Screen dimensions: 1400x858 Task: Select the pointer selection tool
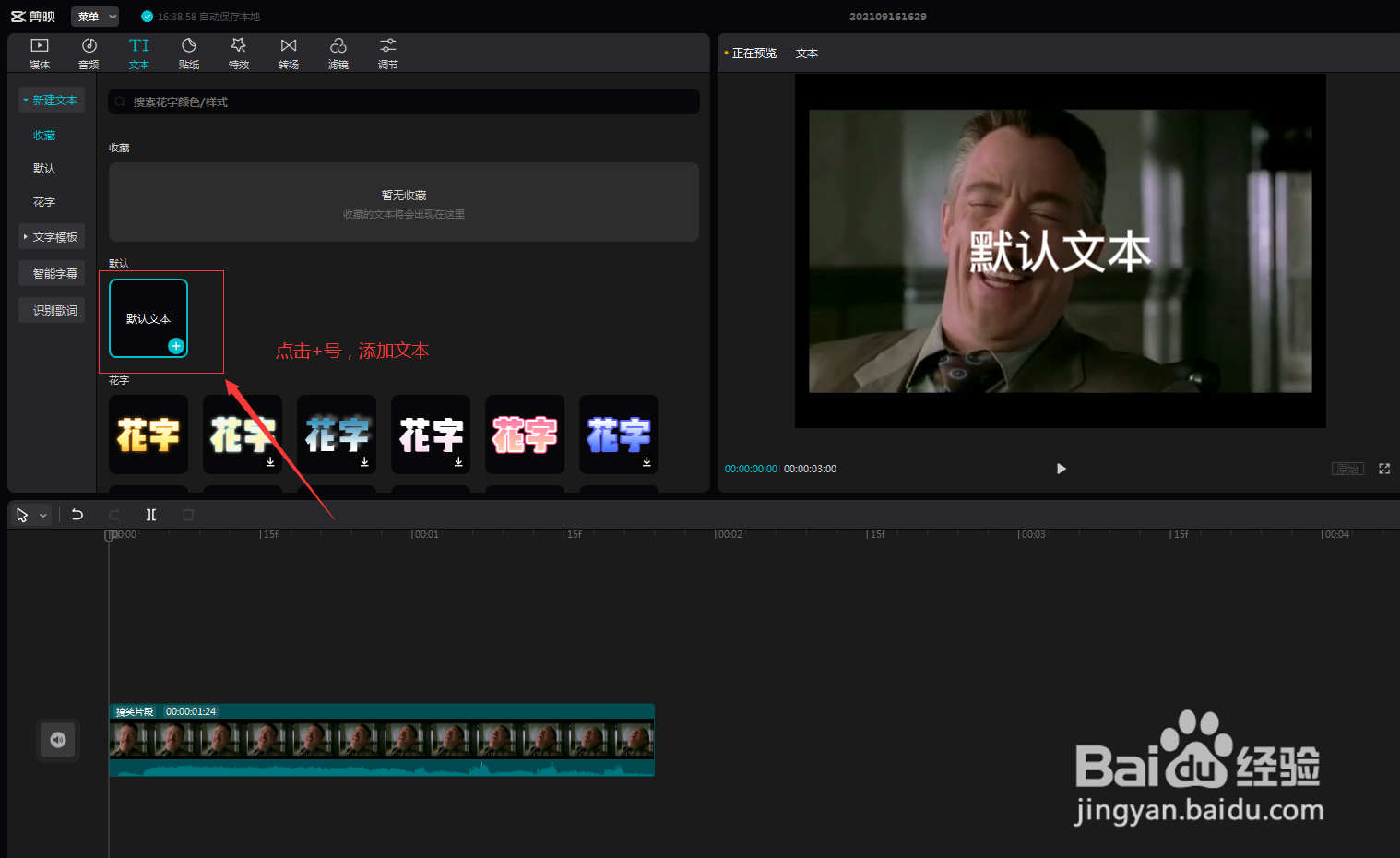(x=22, y=515)
